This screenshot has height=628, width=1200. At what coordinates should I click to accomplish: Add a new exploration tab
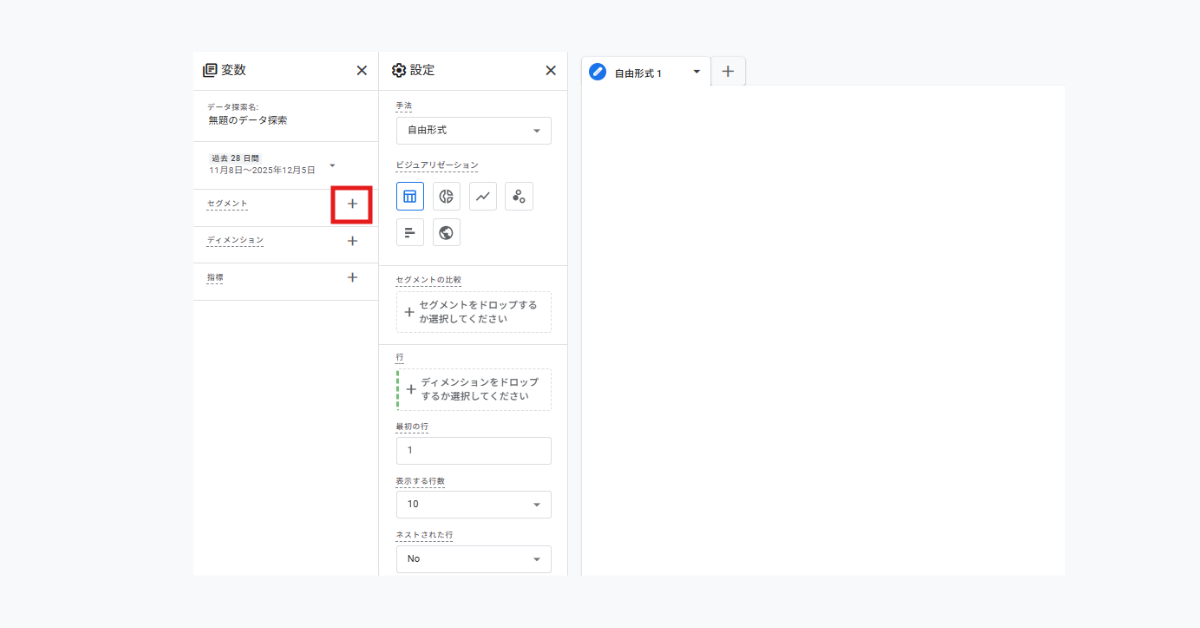[x=728, y=72]
